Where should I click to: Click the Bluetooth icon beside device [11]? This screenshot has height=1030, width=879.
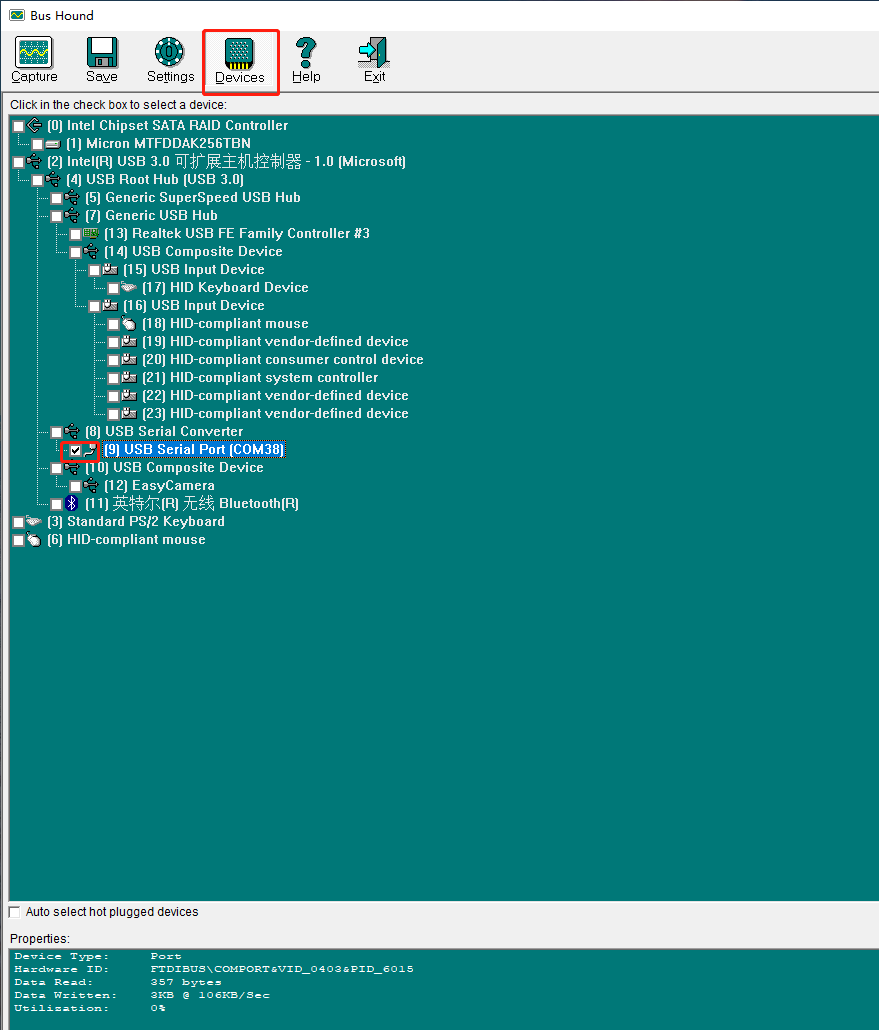tap(70, 503)
